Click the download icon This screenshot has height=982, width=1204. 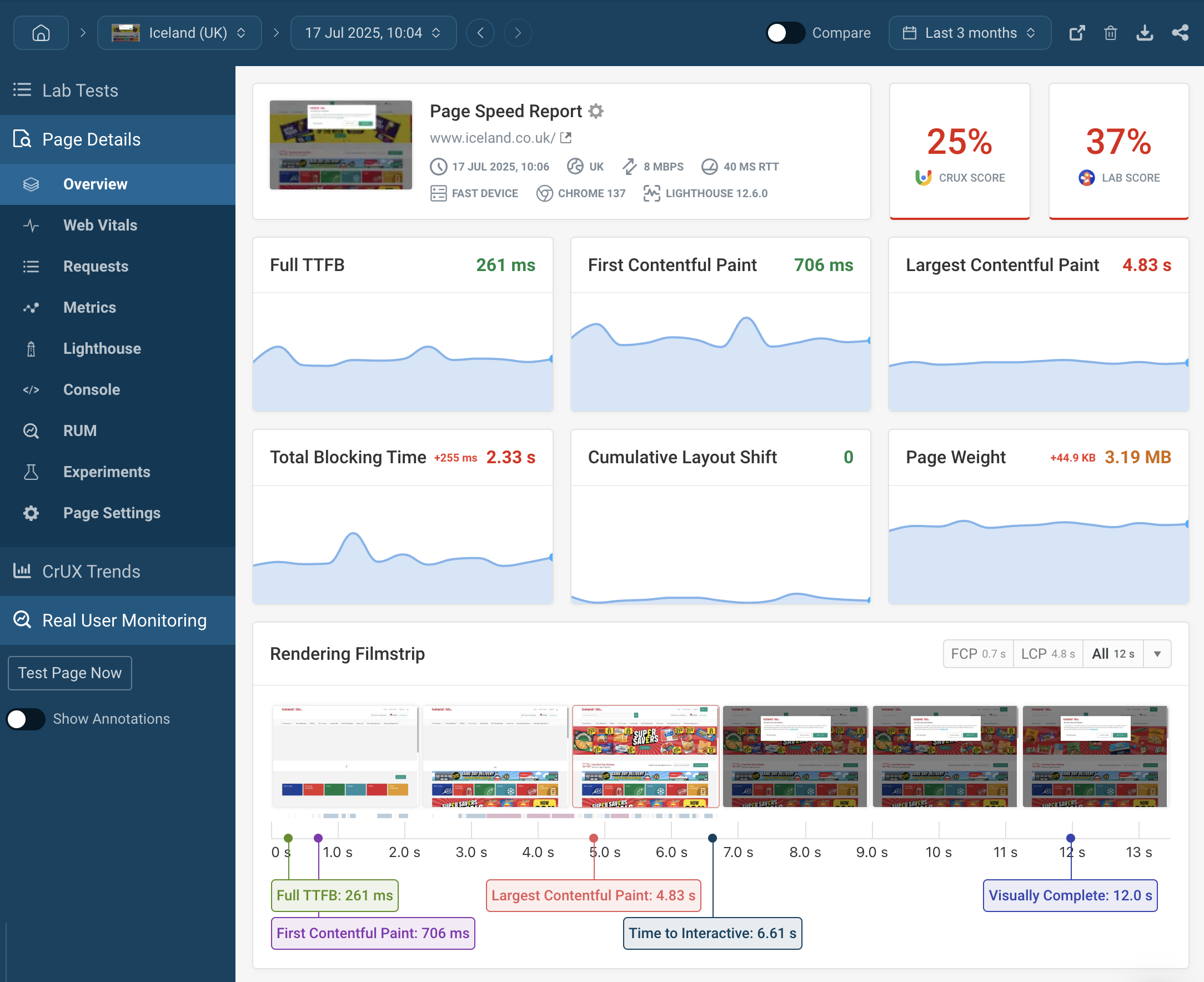point(1145,33)
